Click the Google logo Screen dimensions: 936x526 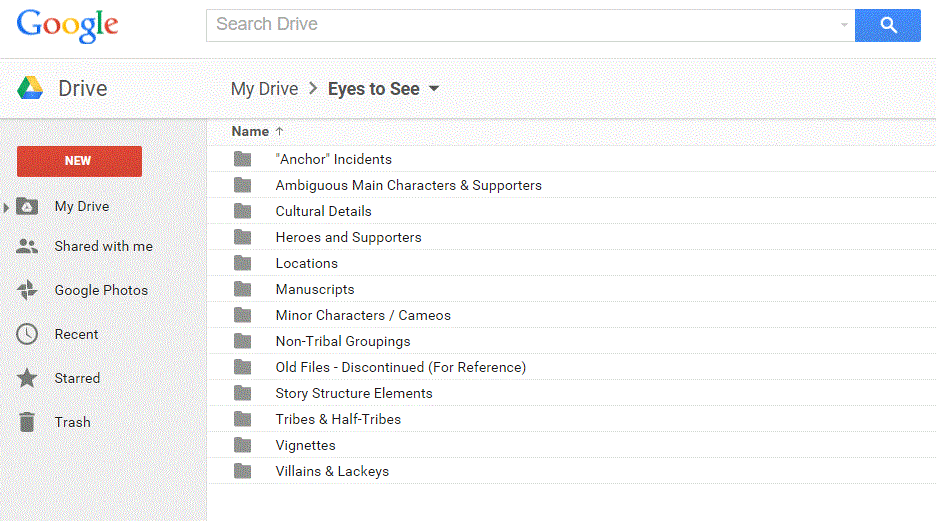(x=67, y=25)
